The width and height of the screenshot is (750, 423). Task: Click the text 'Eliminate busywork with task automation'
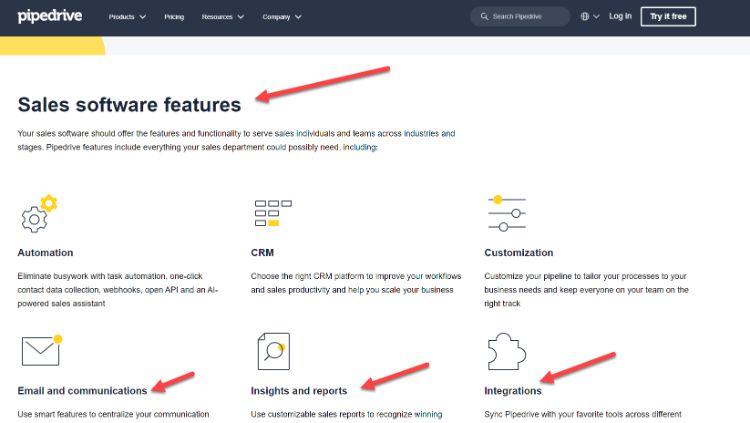tap(91, 276)
